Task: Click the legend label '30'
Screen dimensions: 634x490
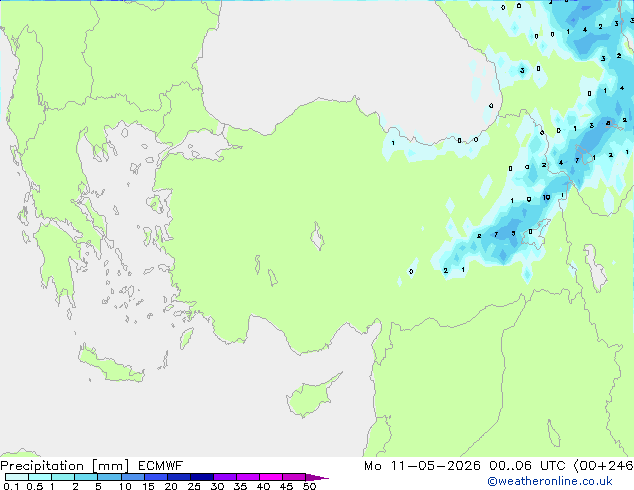Action: [x=217, y=486]
